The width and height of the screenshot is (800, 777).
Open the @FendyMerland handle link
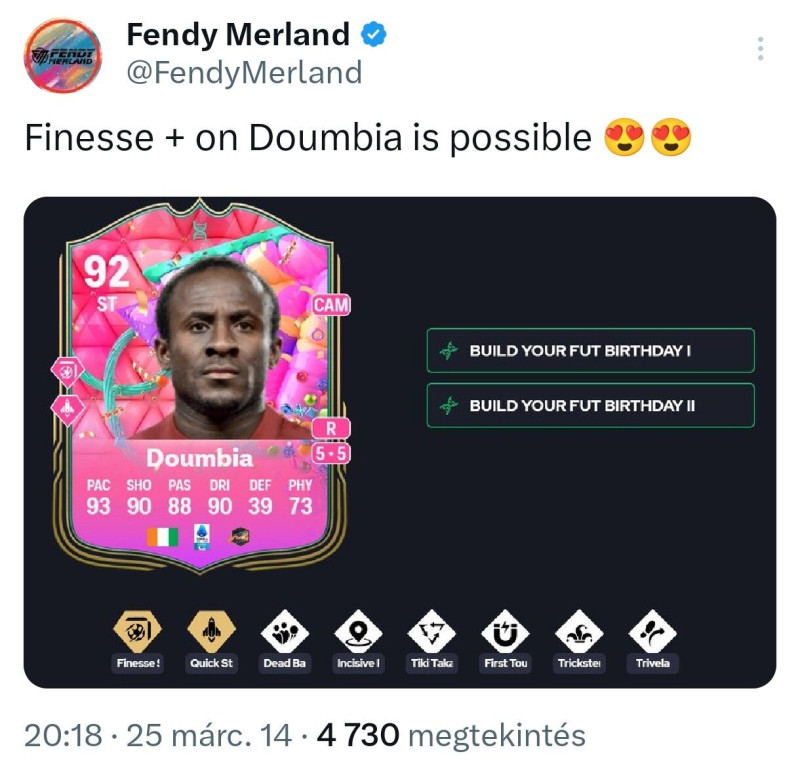(244, 72)
